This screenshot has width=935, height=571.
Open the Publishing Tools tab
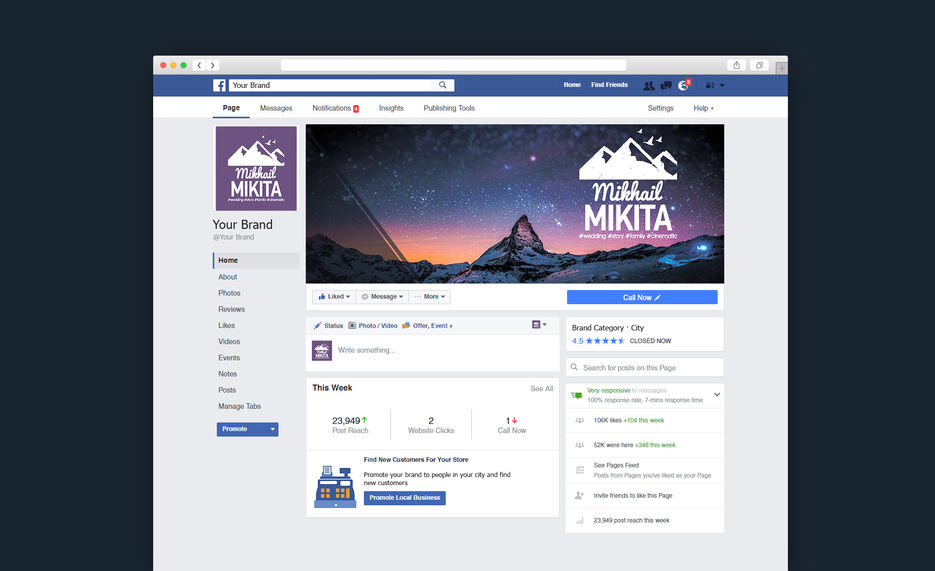449,108
